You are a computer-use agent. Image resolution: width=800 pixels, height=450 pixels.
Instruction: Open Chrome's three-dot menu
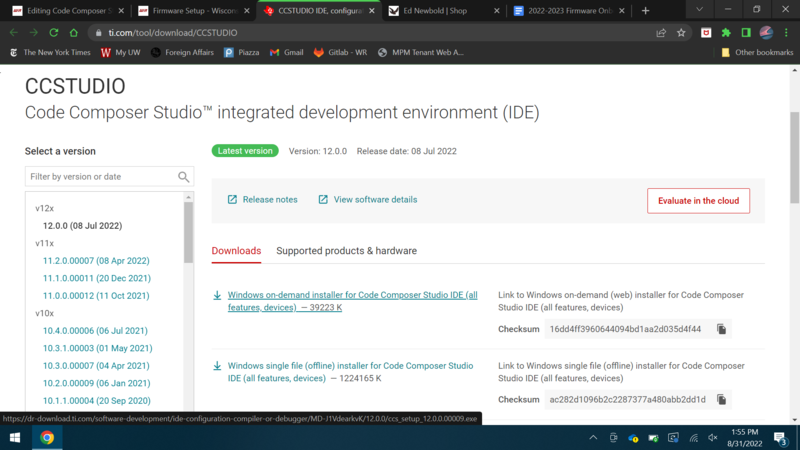(x=786, y=33)
